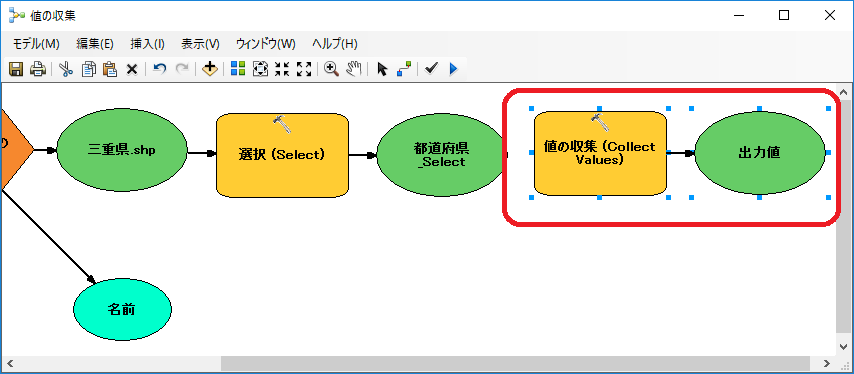Click the Validate model checkmark
Image resolution: width=854 pixels, height=374 pixels.
tap(431, 69)
